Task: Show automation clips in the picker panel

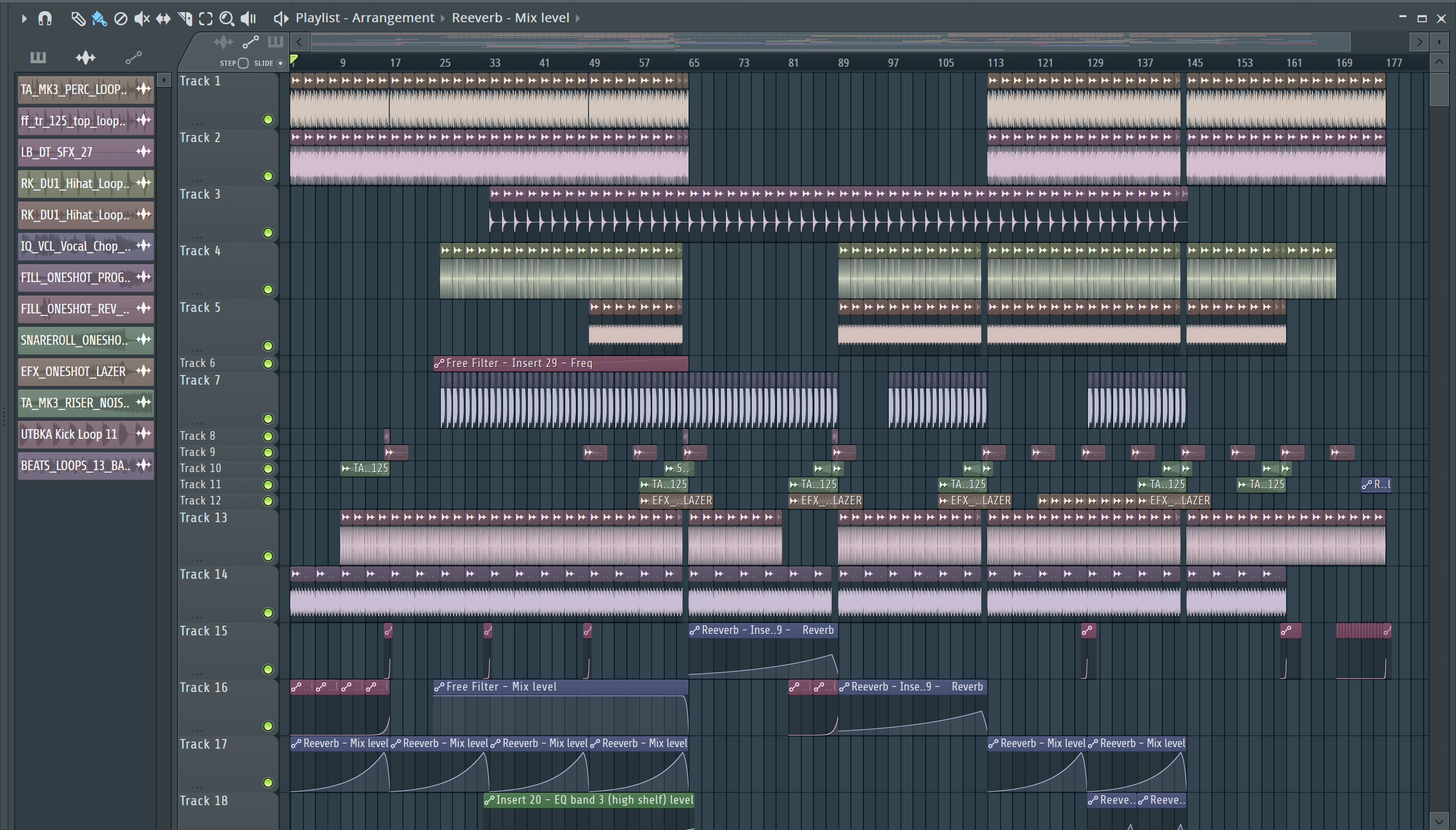Action: pos(133,57)
